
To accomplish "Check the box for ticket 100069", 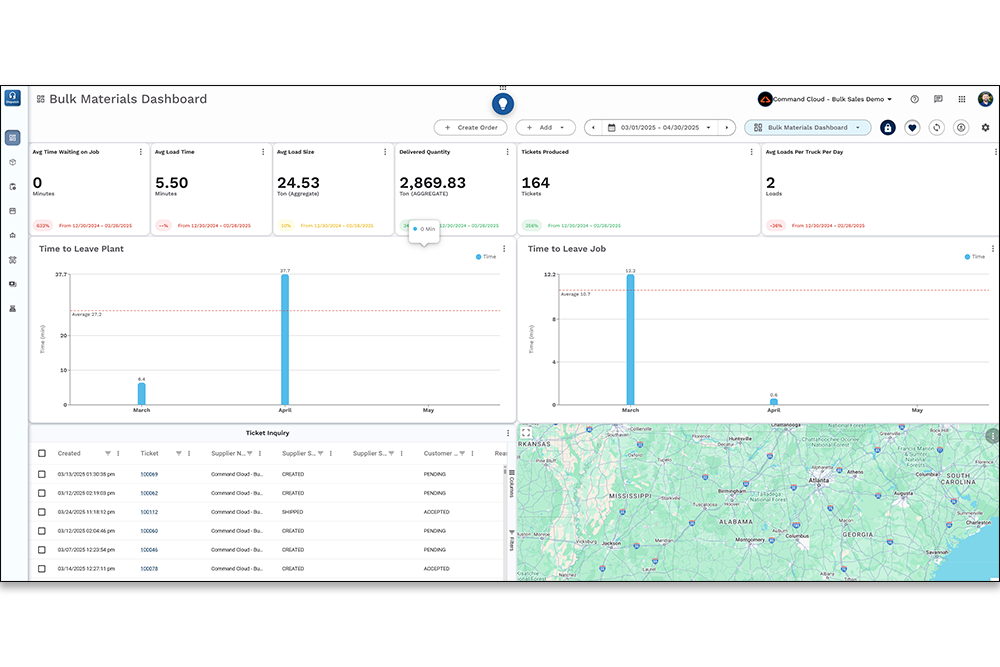I will click(x=42, y=474).
